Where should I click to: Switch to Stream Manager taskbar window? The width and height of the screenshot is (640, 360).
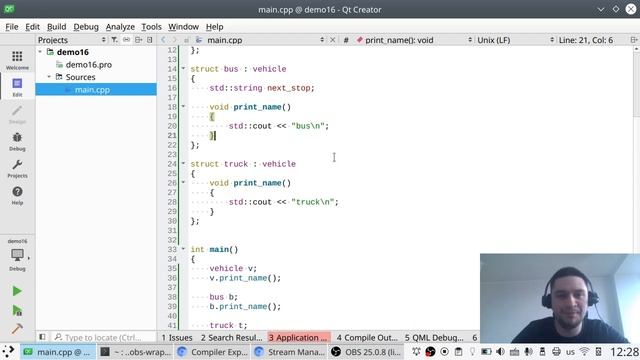pyautogui.click(x=289, y=352)
